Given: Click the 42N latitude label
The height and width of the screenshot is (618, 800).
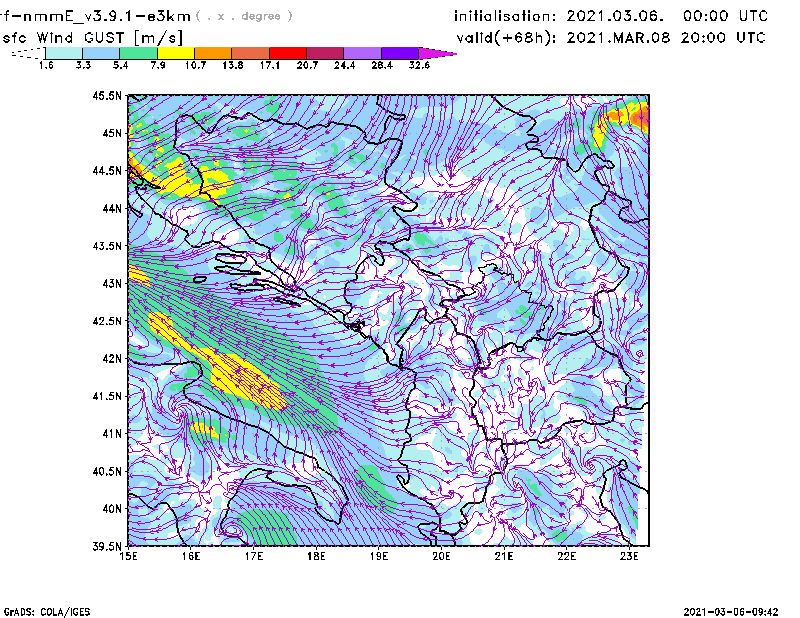Looking at the screenshot, I should (x=112, y=358).
